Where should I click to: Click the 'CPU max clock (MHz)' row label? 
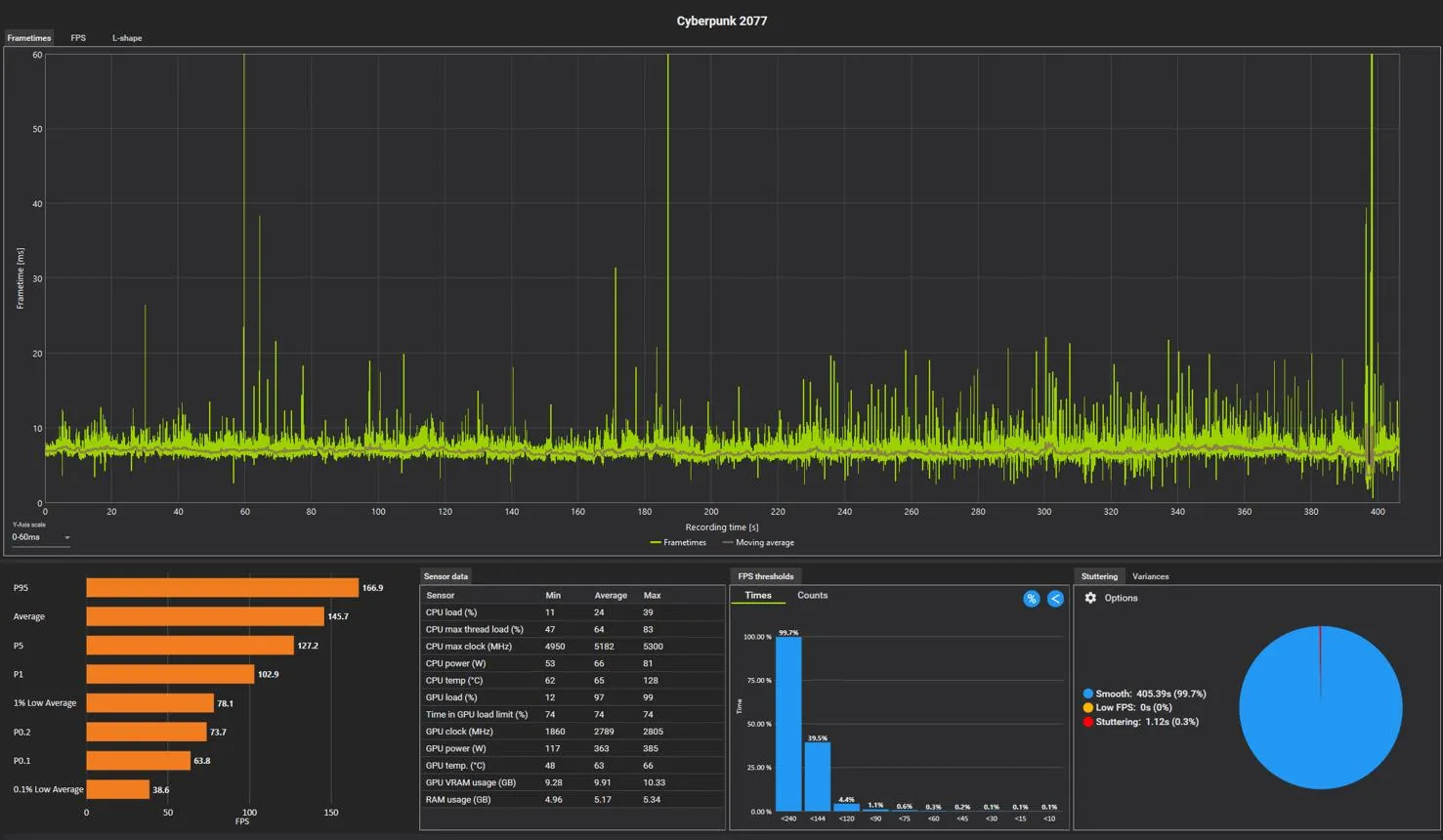coord(469,647)
